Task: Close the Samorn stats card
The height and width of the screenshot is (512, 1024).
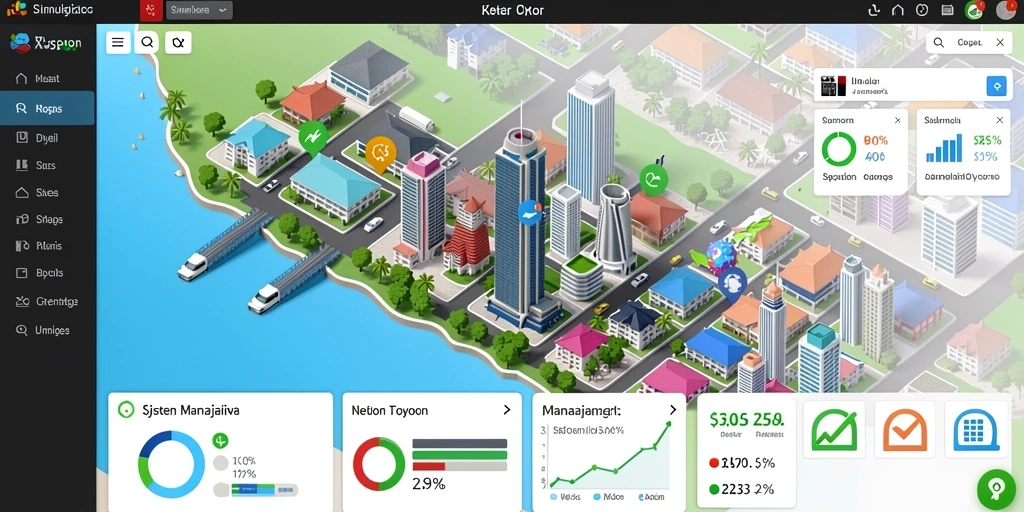Action: 897,120
